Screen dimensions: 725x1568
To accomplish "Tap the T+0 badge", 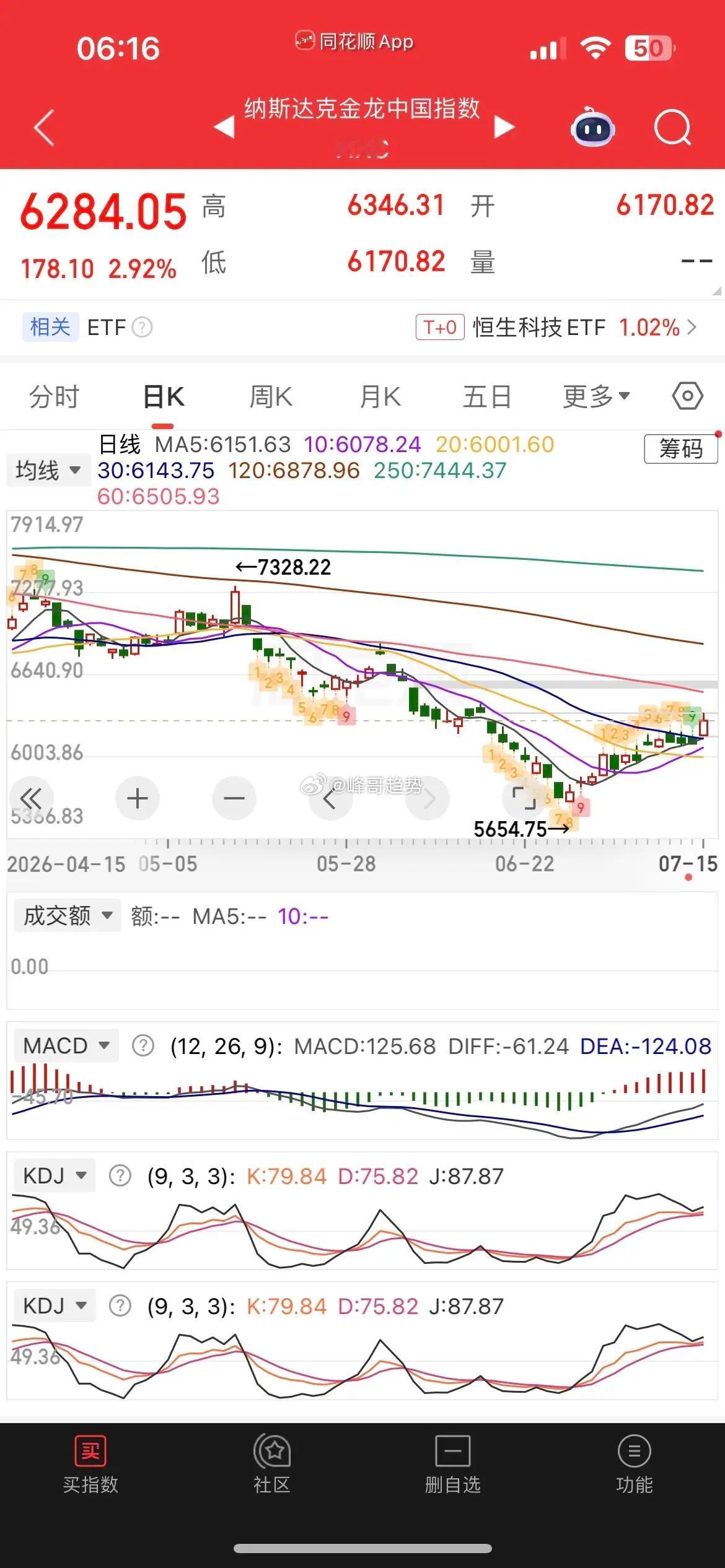I will [440, 327].
